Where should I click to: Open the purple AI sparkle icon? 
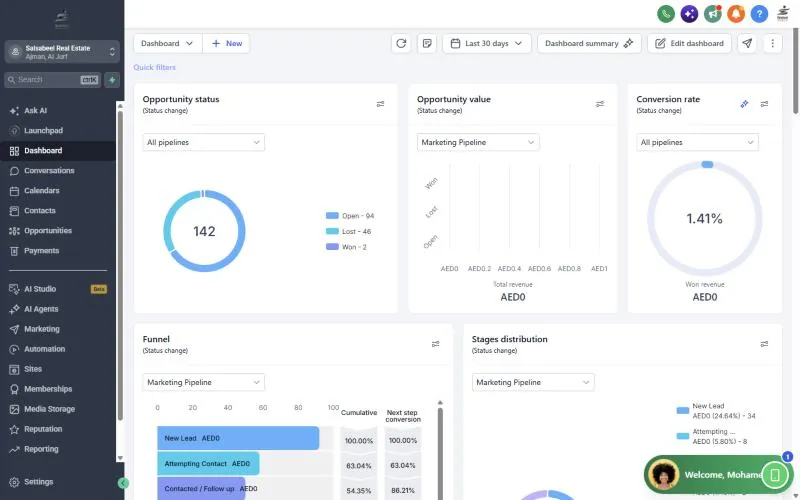(x=689, y=14)
